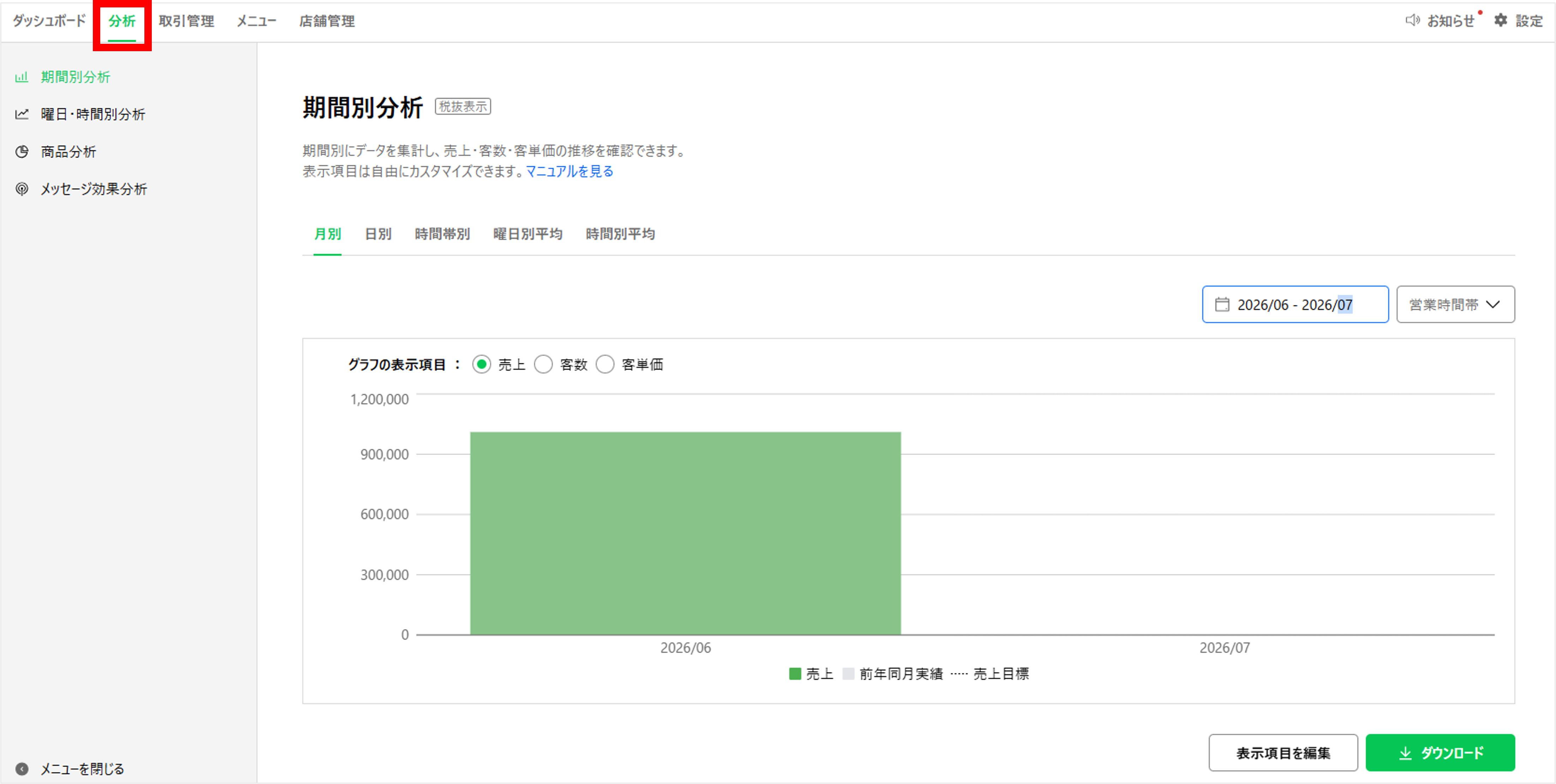Open 商品分析 in the sidebar
This screenshot has height=784, width=1556.
(68, 151)
